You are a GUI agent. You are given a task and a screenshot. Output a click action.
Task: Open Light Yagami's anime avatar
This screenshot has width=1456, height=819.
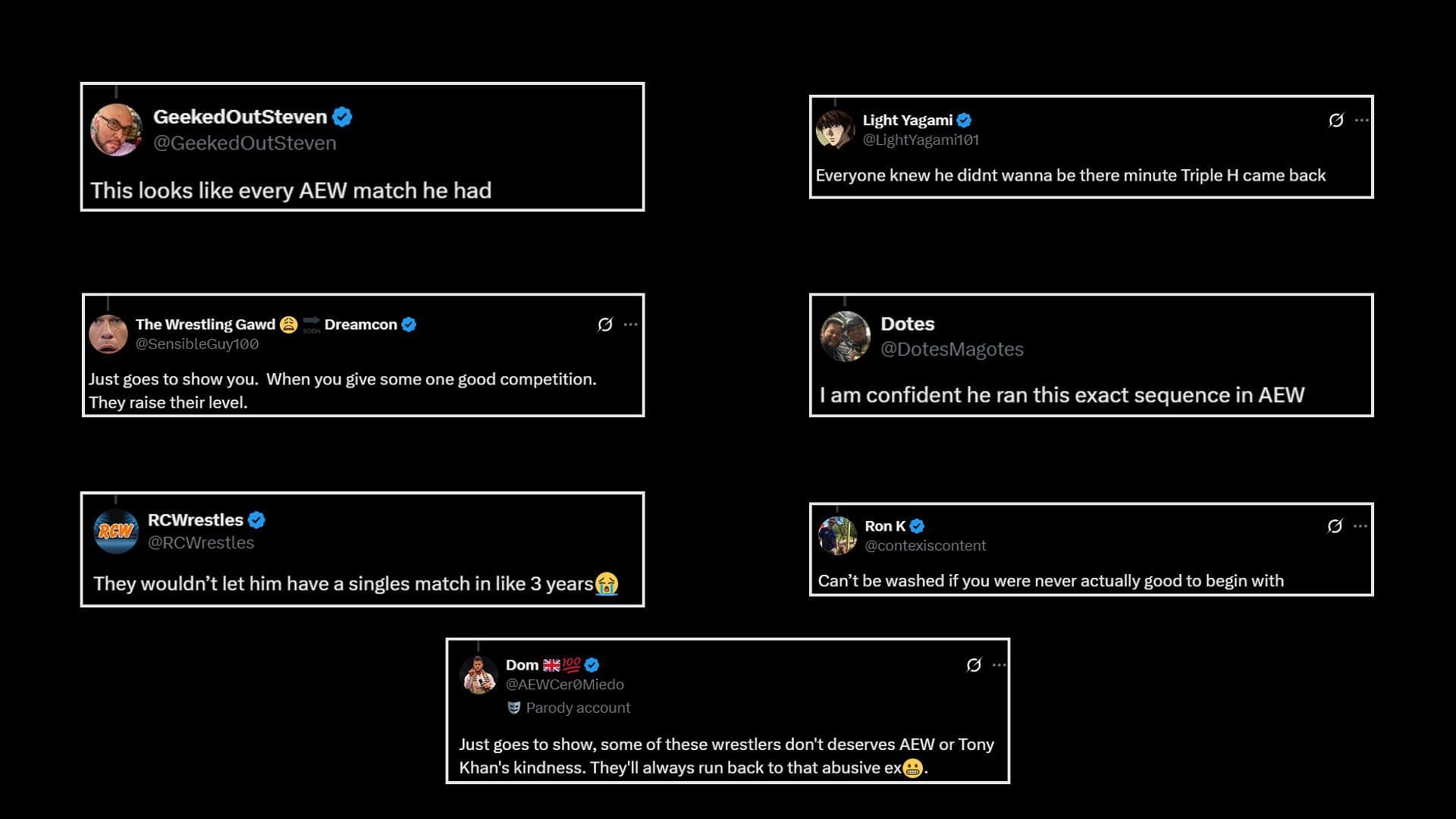tap(835, 129)
